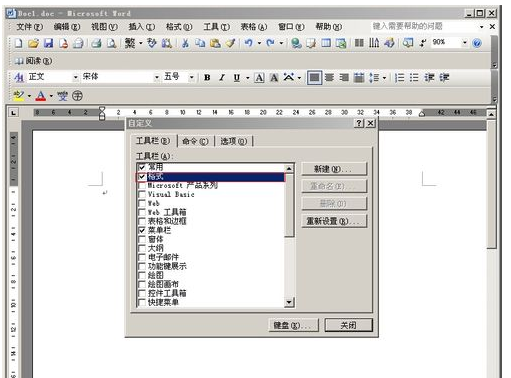The image size is (511, 378).
Task: Click the Columns icon in the toolbar
Action: 359,43
